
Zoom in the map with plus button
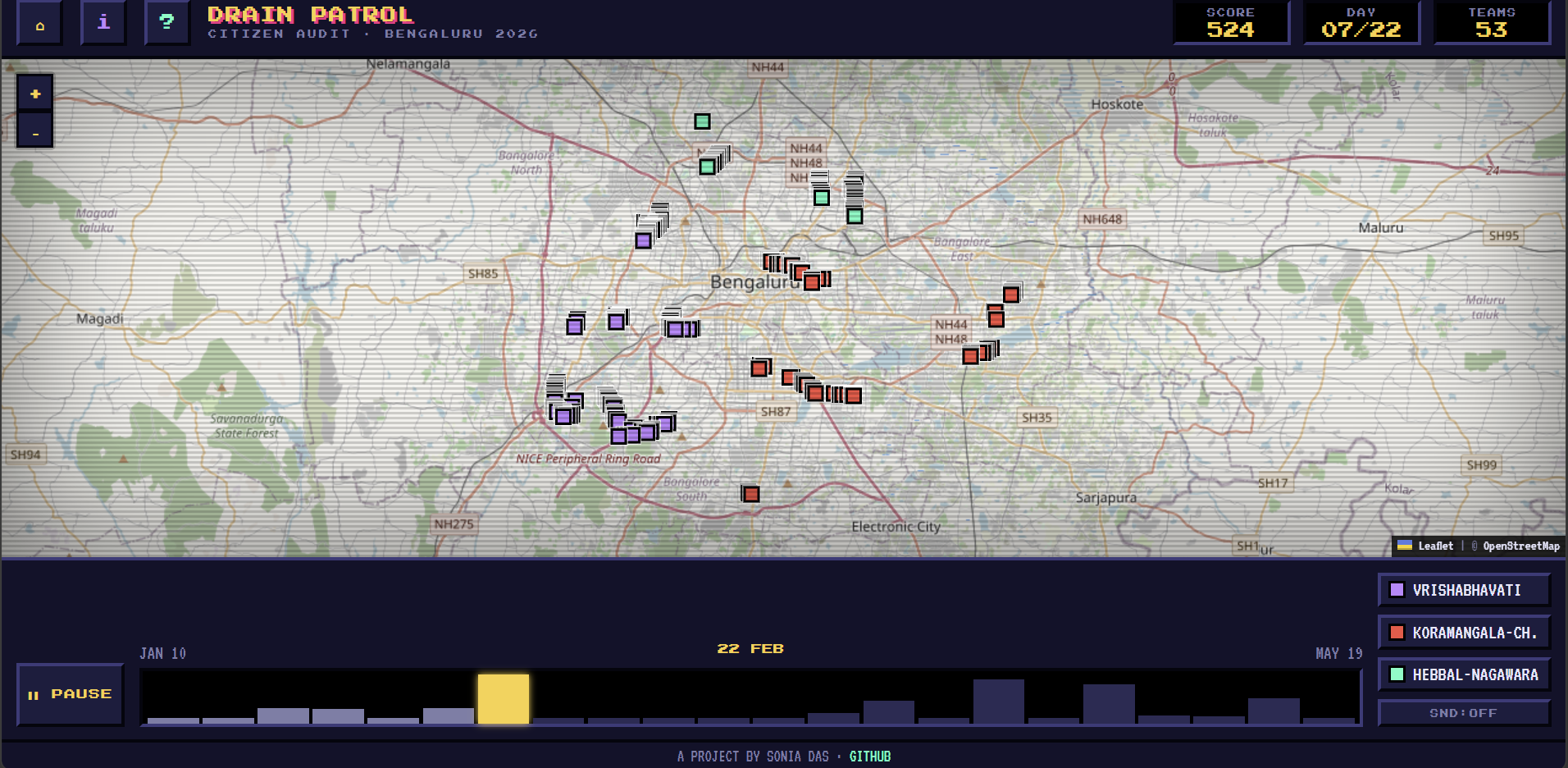point(35,94)
